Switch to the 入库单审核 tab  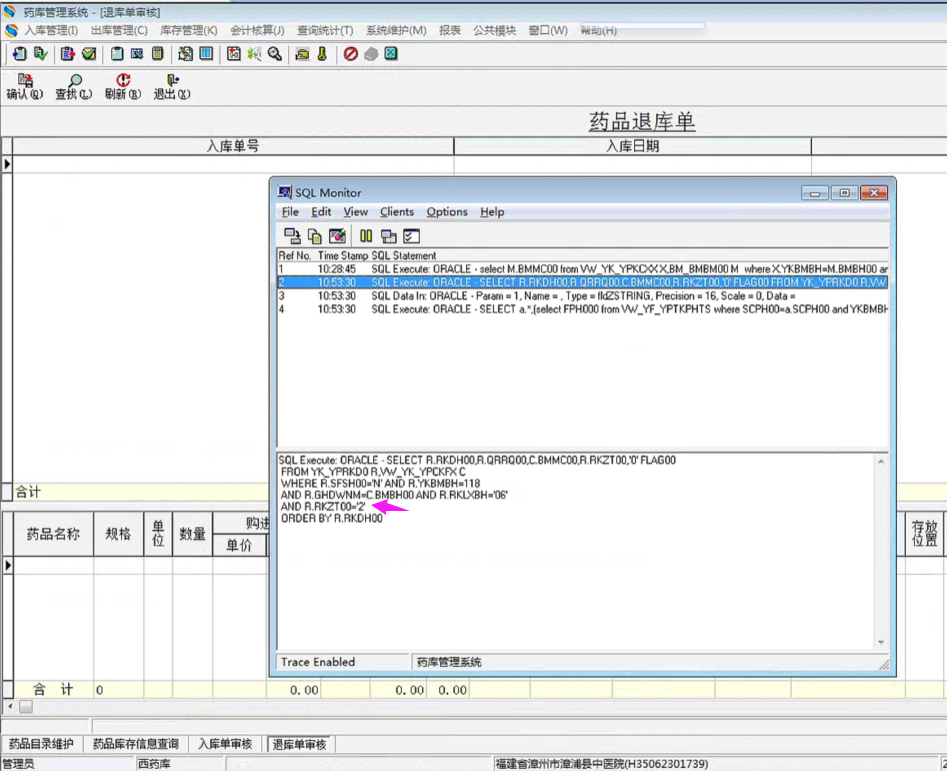coord(225,744)
